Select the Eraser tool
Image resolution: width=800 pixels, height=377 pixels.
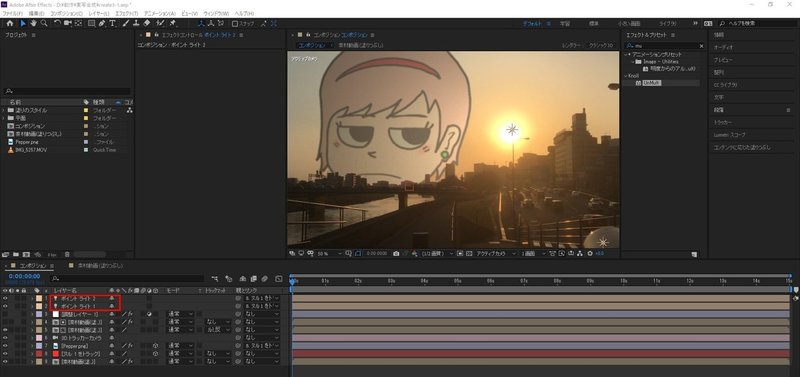point(147,23)
